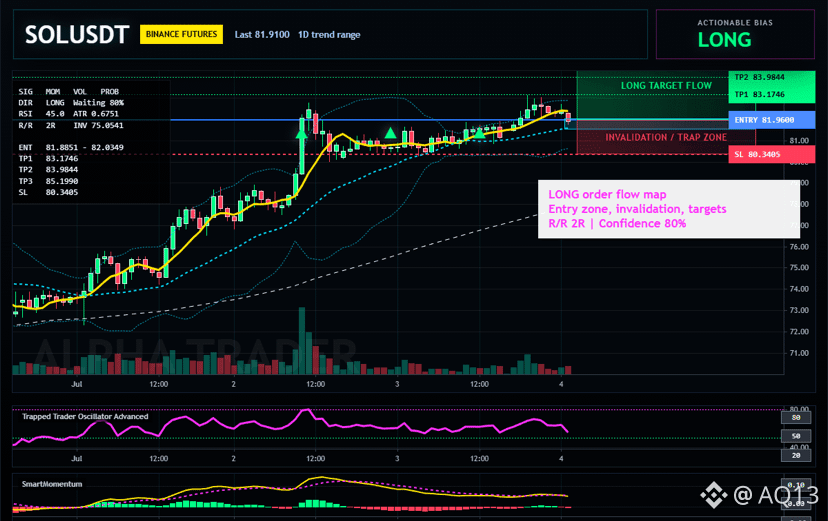Click the 74.00 price axis label
Screen dimensions: 828x521
coord(798,289)
